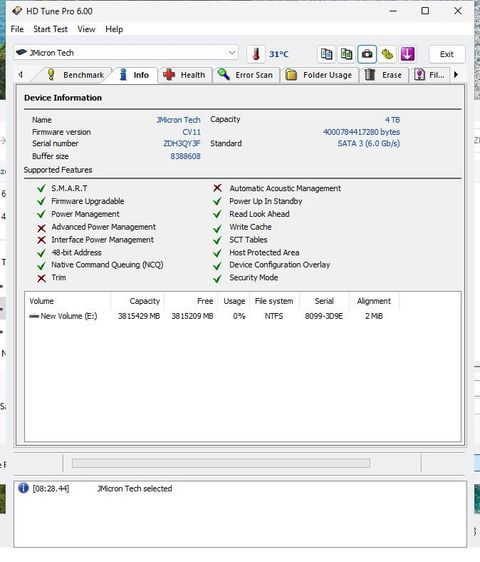
Task: Click the yellow options gears icon
Action: point(387,54)
